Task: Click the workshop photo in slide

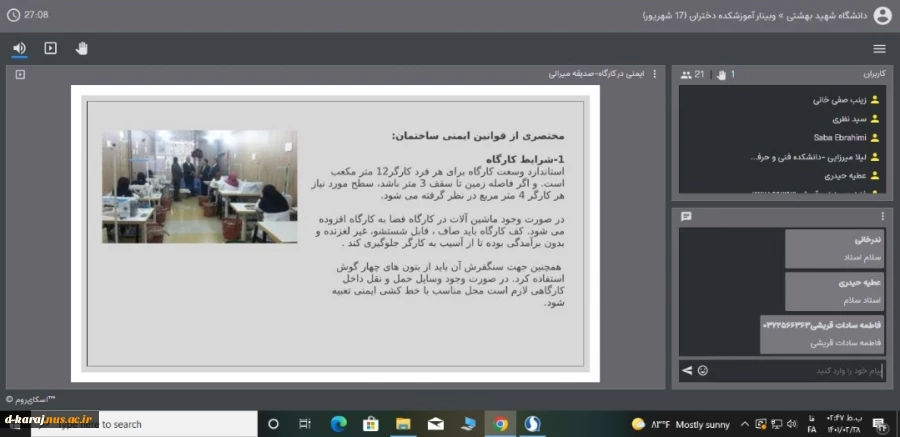Action: pyautogui.click(x=199, y=186)
